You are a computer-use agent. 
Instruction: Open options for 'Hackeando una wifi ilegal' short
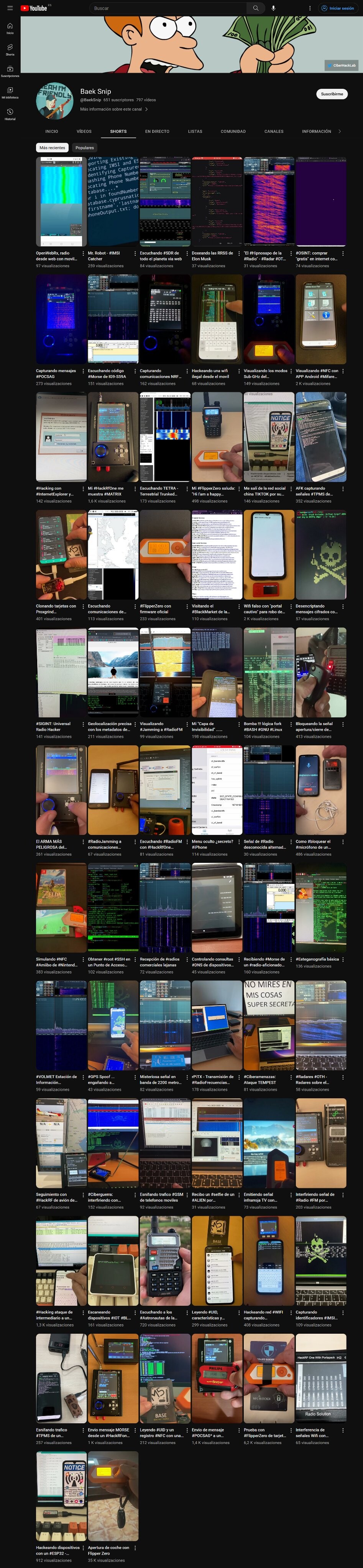(x=239, y=371)
